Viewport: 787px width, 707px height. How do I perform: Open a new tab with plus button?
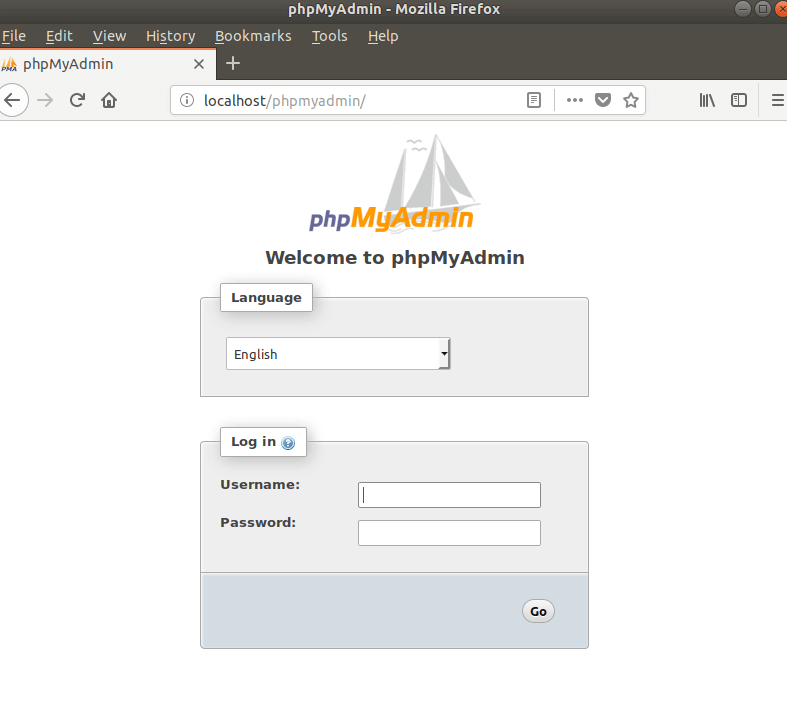[x=233, y=63]
